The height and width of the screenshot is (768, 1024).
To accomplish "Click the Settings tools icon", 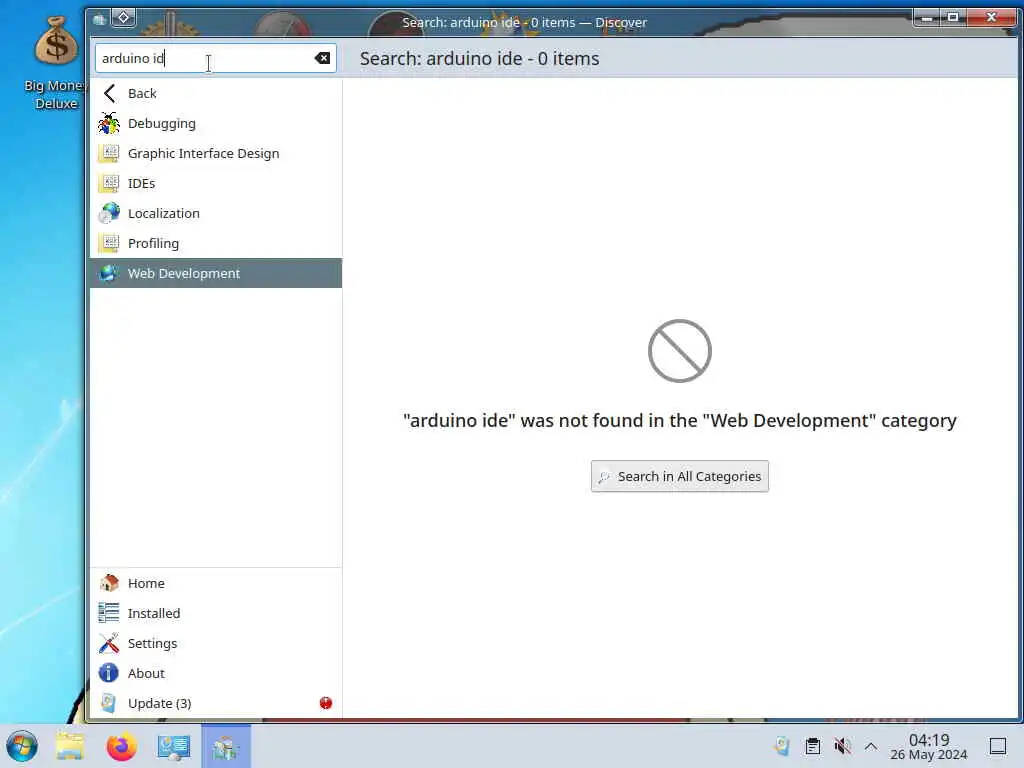I will coord(109,643).
